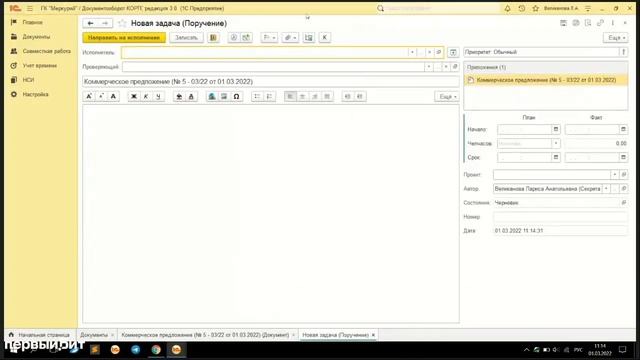
Task: Click the exclamation priority button
Action: click(x=623, y=52)
